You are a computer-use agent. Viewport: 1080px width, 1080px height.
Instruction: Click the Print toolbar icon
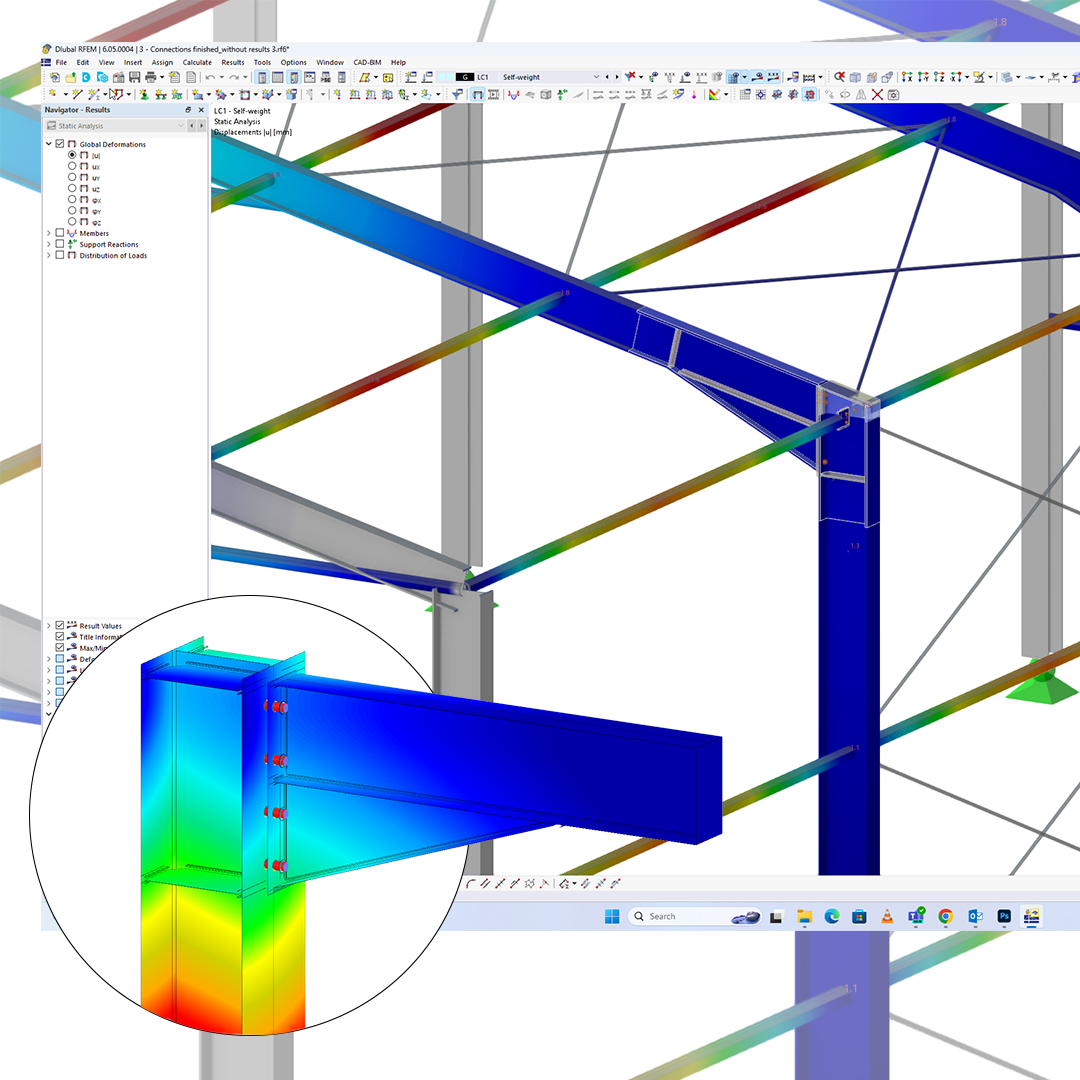[x=150, y=77]
